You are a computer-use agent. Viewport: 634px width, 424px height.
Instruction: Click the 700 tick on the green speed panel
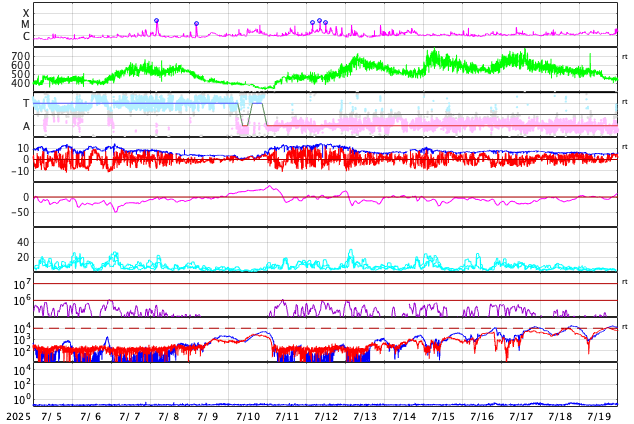pyautogui.click(x=21, y=56)
